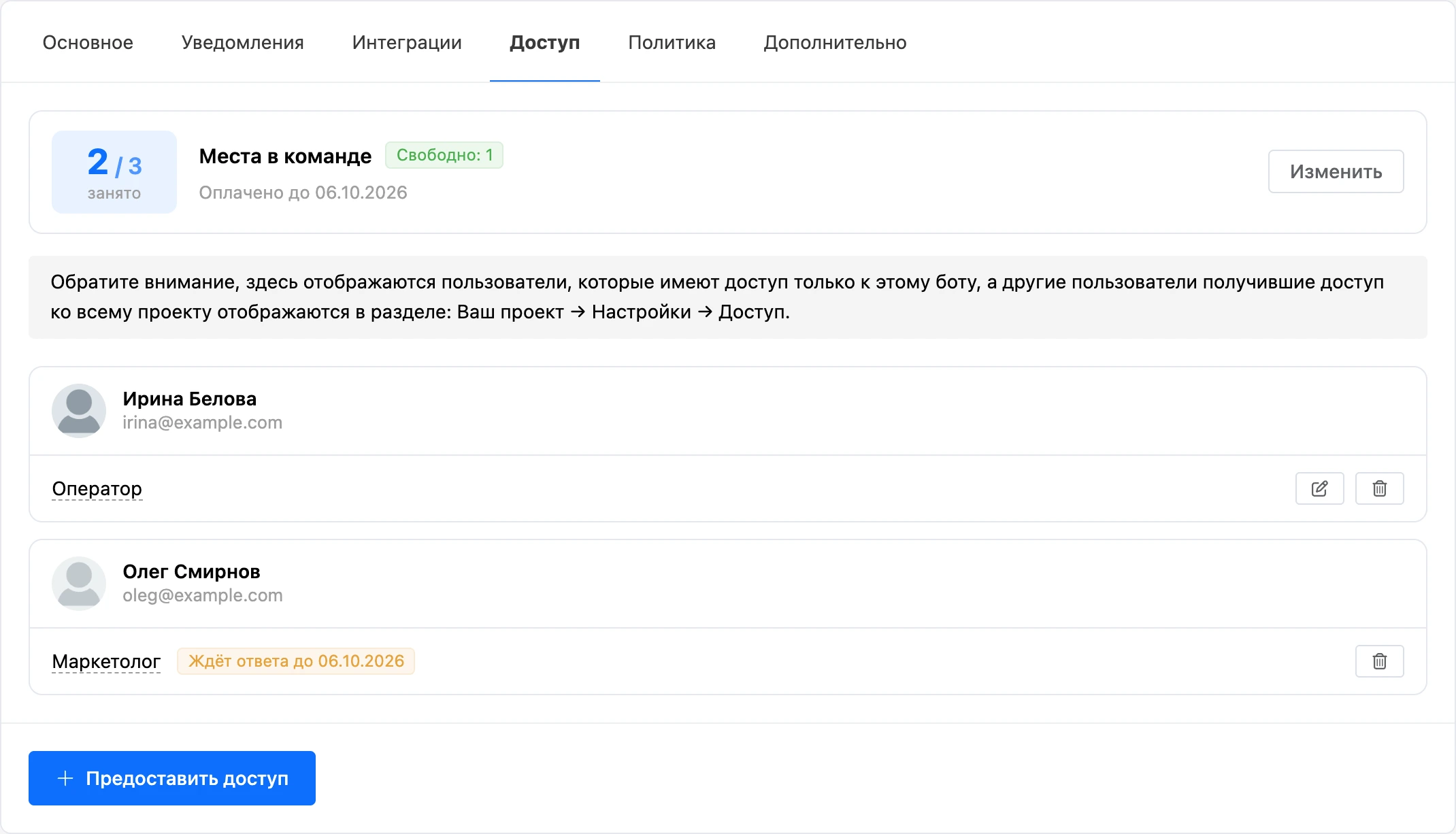Image resolution: width=1456 pixels, height=834 pixels.
Task: Remove Олег Смирнов via trash icon
Action: click(x=1379, y=661)
